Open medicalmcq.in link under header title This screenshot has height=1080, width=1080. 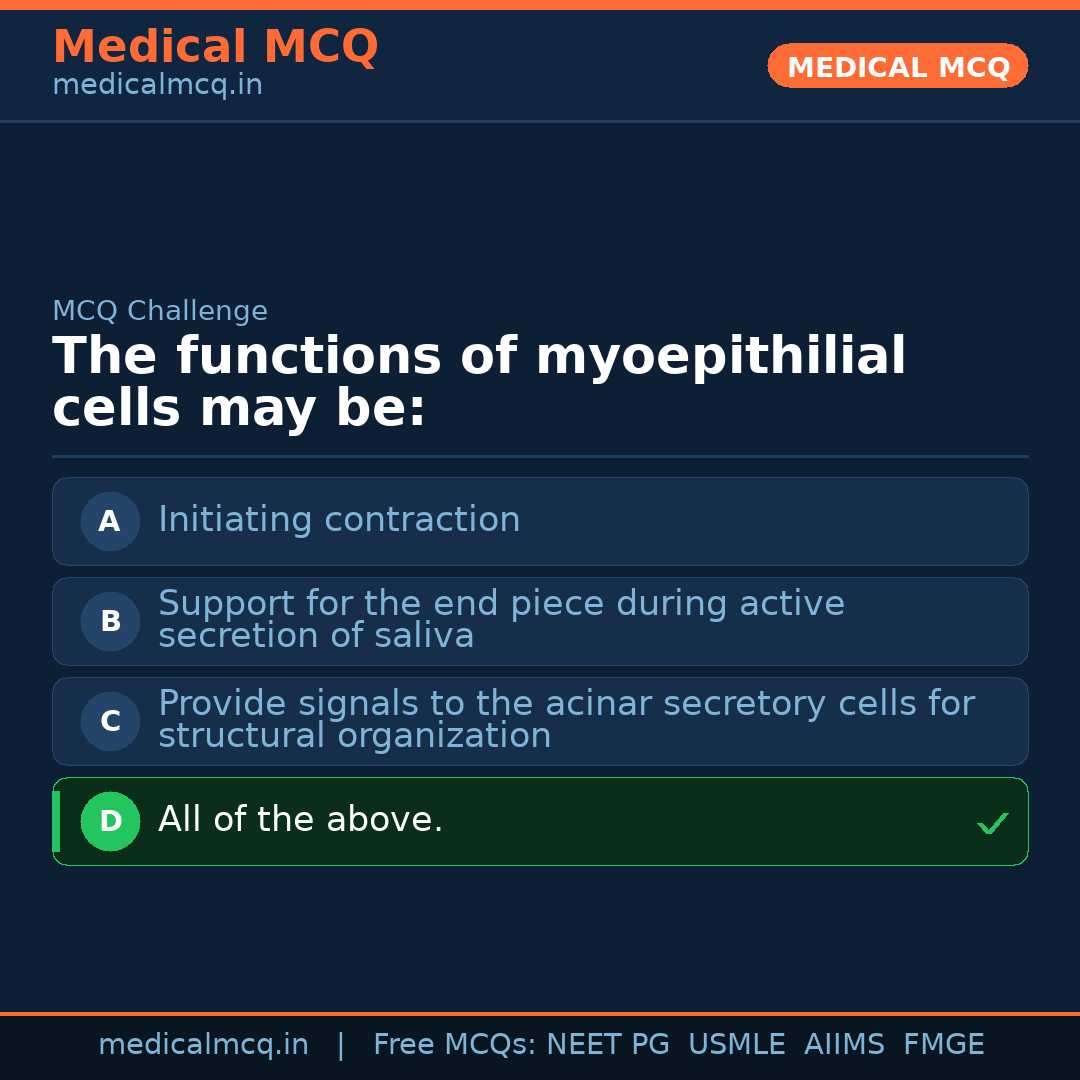(x=157, y=86)
